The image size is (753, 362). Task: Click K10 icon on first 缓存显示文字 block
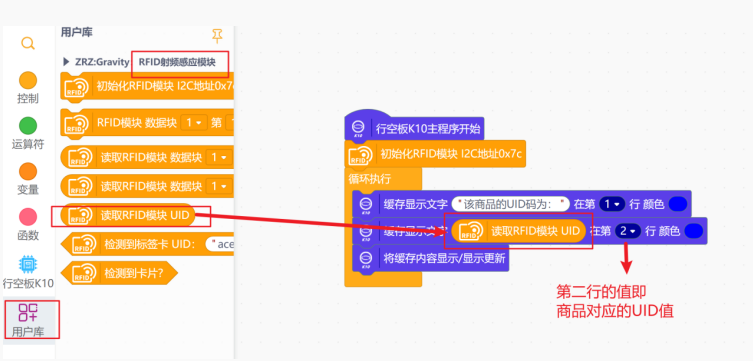coord(366,205)
